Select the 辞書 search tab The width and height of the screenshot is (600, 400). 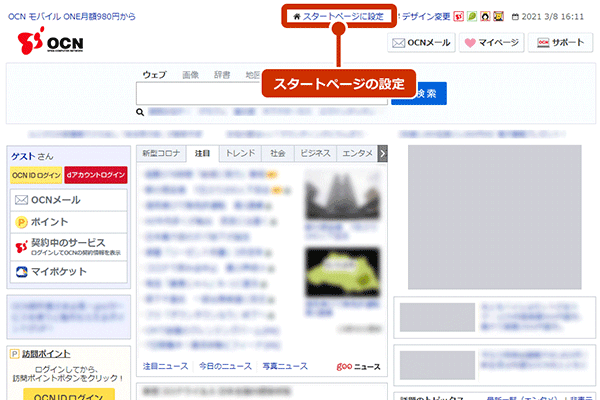pos(222,75)
